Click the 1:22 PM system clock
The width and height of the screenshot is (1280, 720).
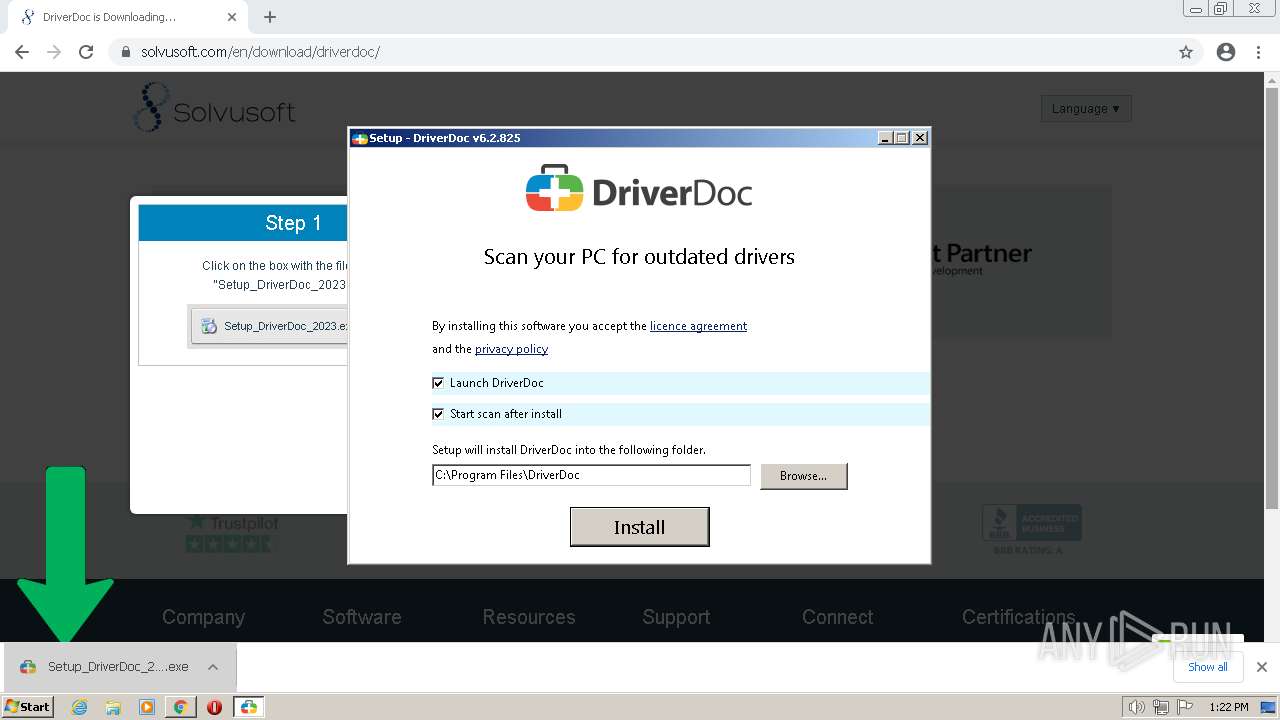[1229, 707]
